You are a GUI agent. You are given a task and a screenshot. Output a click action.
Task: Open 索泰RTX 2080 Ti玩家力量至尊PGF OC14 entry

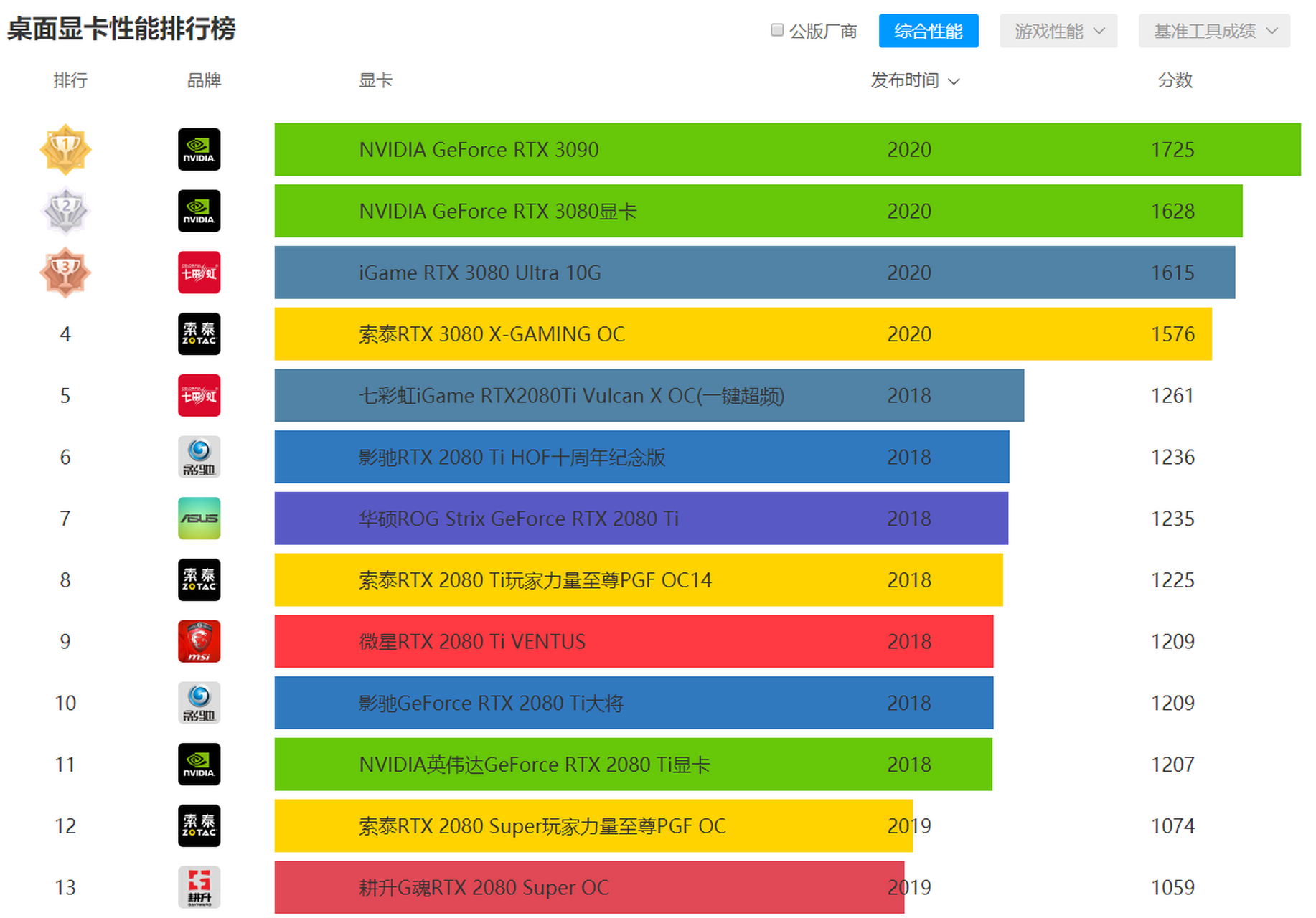click(x=639, y=579)
